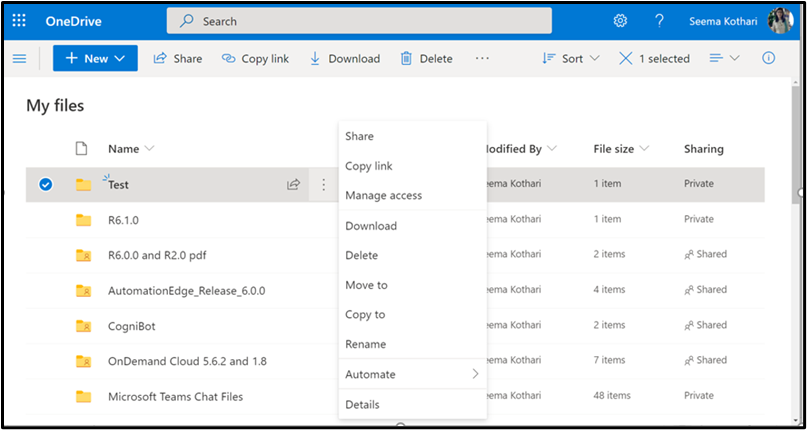The width and height of the screenshot is (807, 430).
Task: Open the New dropdown button
Action: tap(95, 58)
